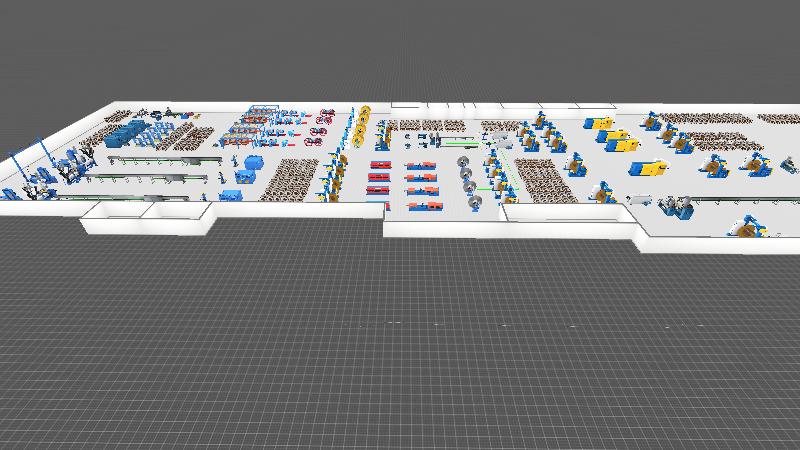The height and width of the screenshot is (450, 800).
Task: Click the brown spool field beside the steel coils
Action: 545,180
